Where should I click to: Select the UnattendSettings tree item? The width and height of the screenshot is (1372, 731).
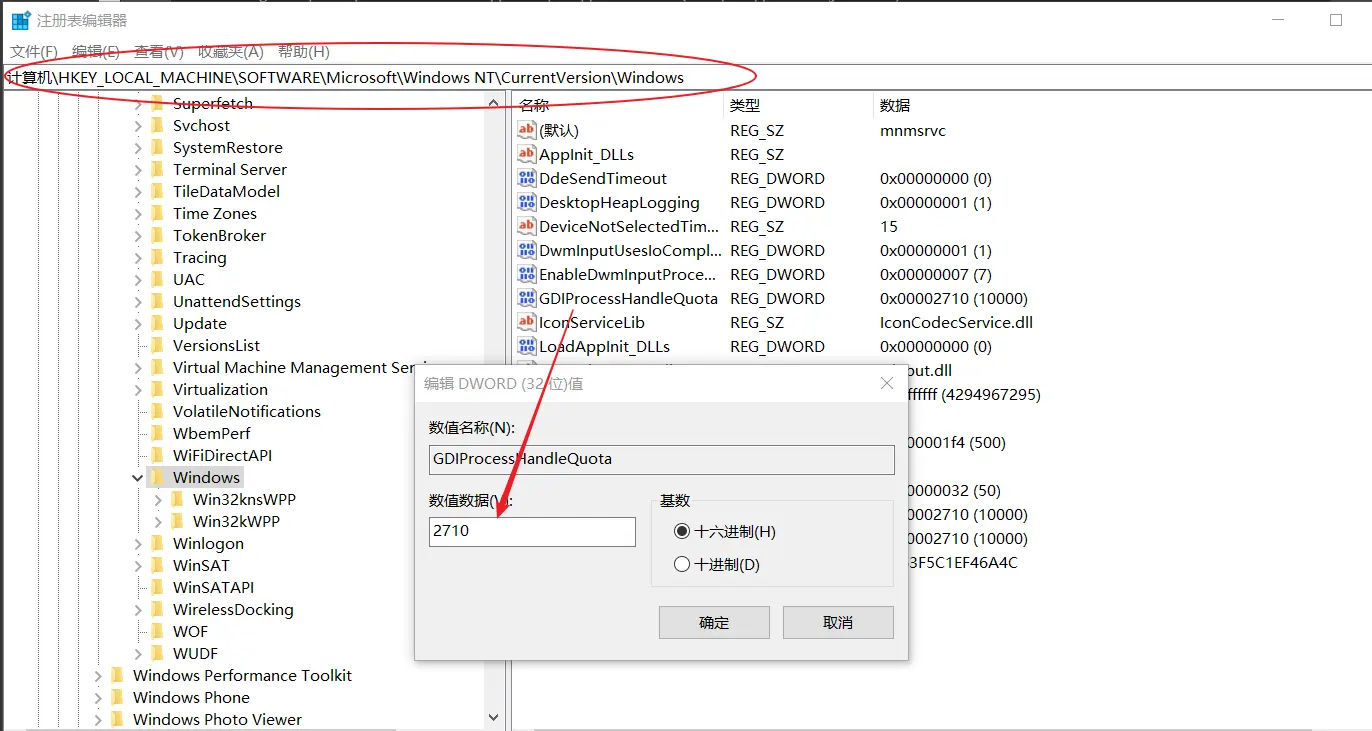(x=236, y=301)
